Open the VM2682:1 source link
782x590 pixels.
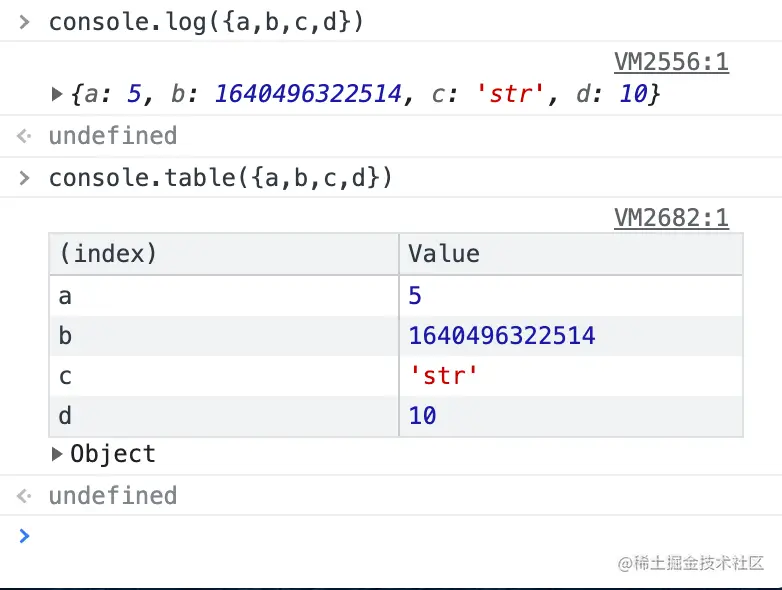[671, 218]
